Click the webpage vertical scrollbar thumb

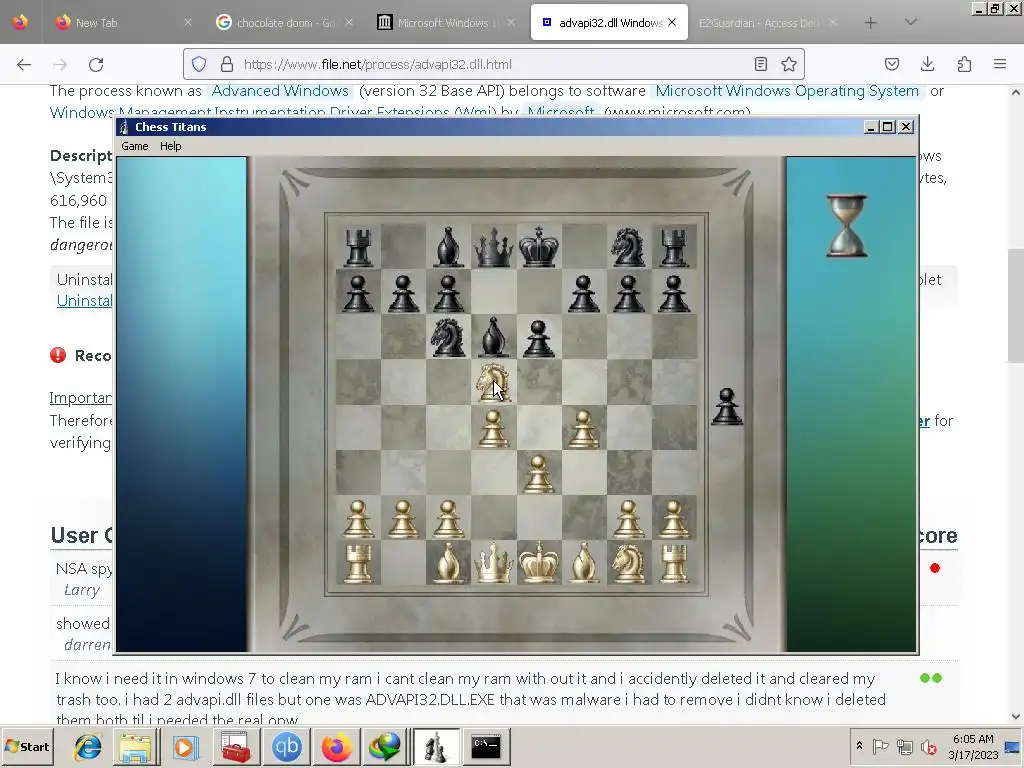pos(1016,306)
